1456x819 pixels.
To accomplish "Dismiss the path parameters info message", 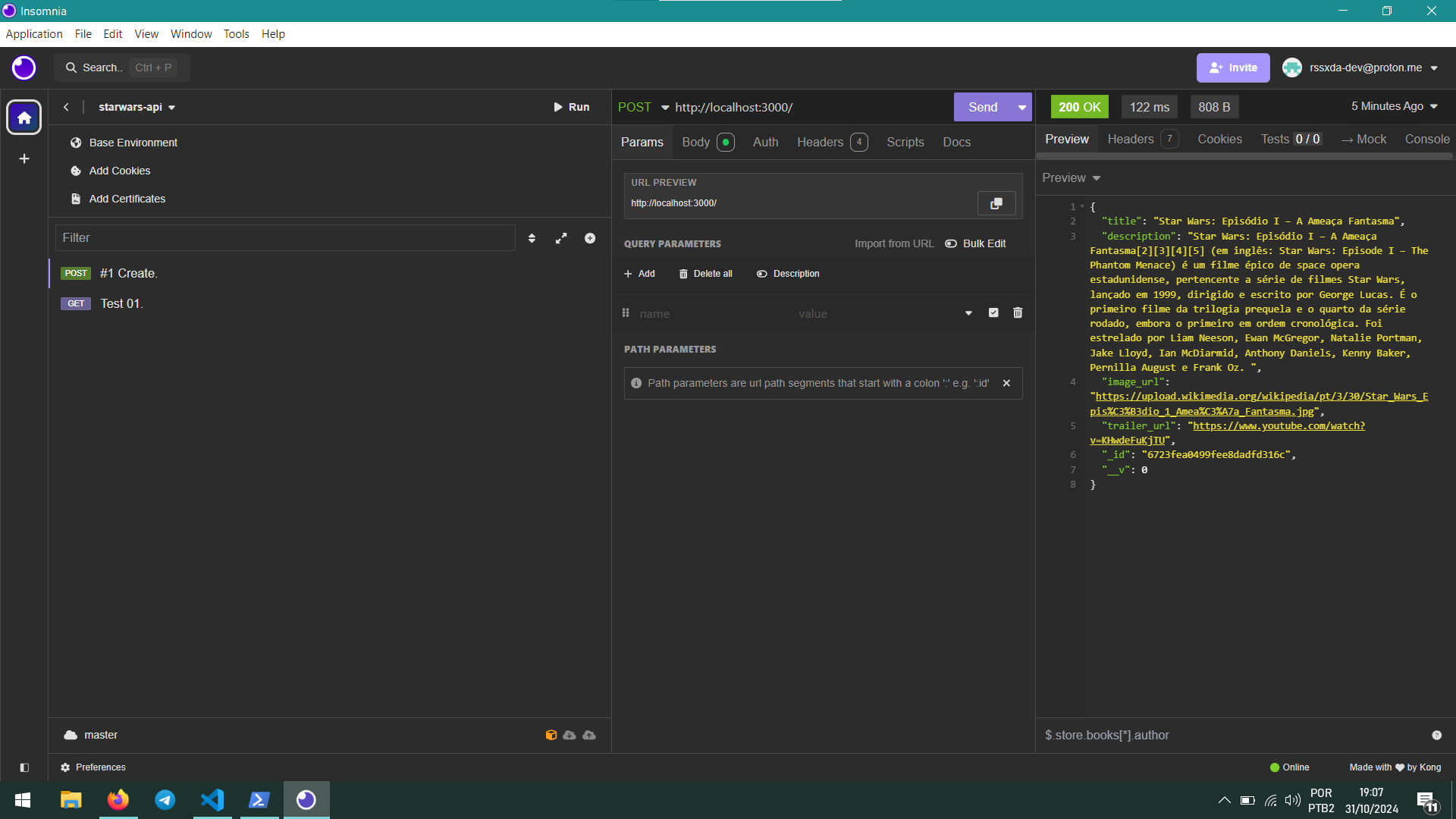I will coord(1006,383).
